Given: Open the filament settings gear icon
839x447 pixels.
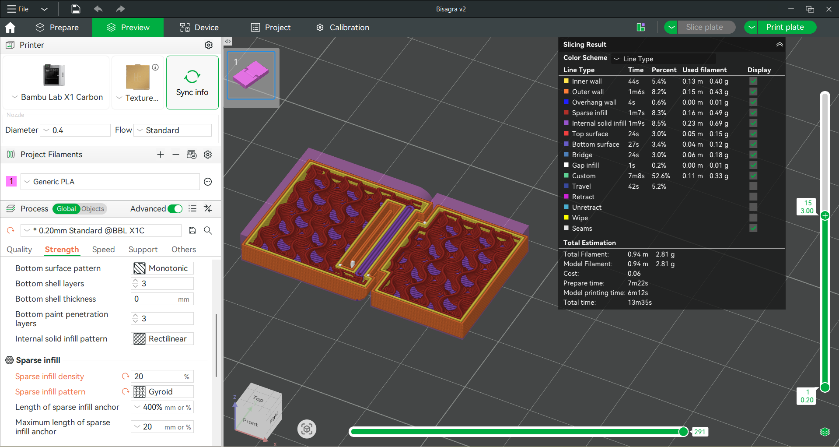Looking at the screenshot, I should (x=208, y=154).
